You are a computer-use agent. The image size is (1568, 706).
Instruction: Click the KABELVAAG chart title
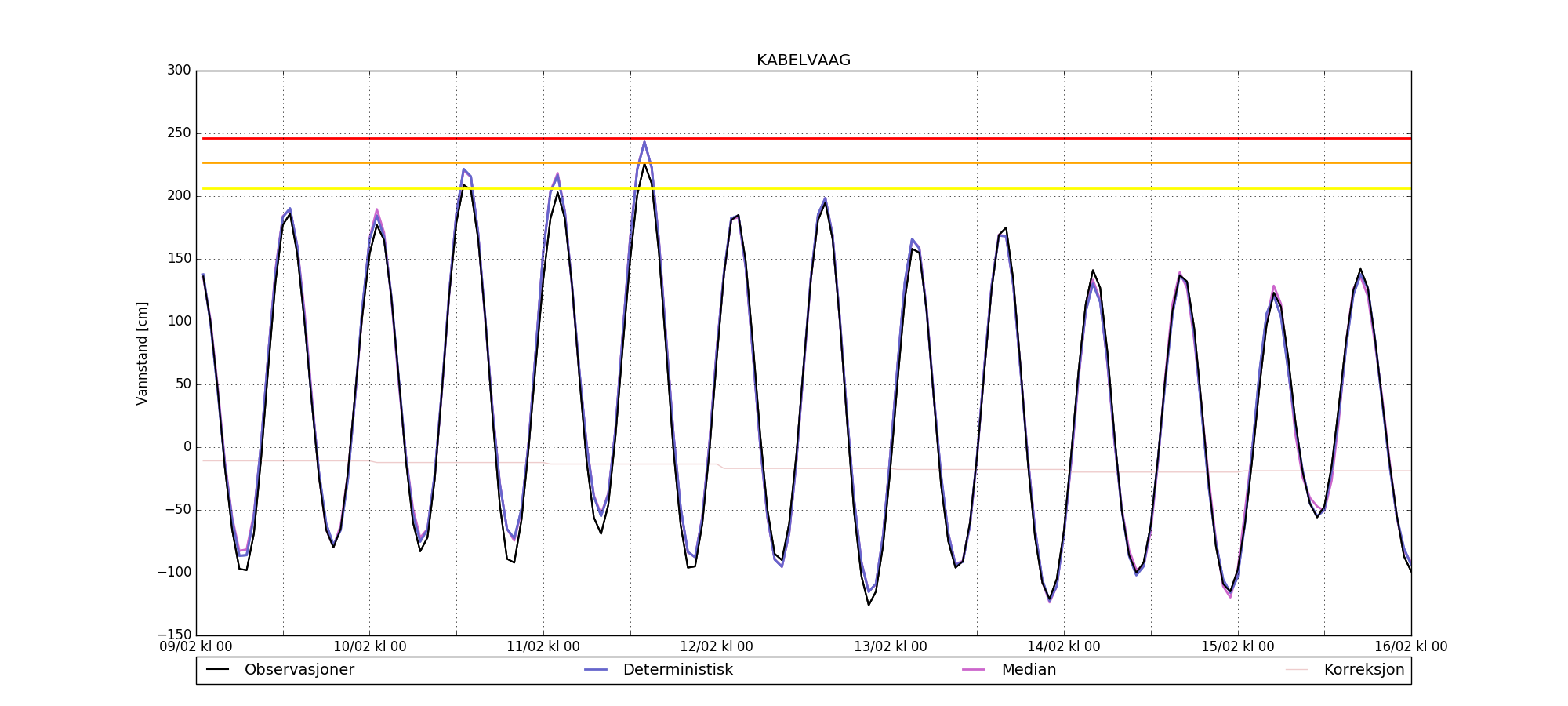click(804, 60)
